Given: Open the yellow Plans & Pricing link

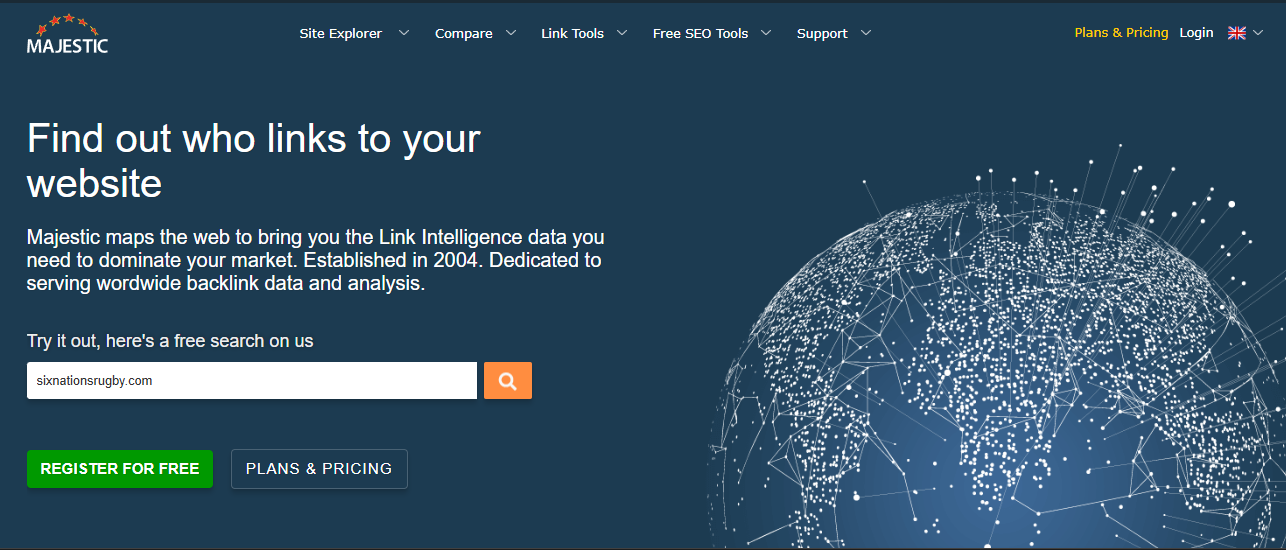Looking at the screenshot, I should [x=1121, y=33].
